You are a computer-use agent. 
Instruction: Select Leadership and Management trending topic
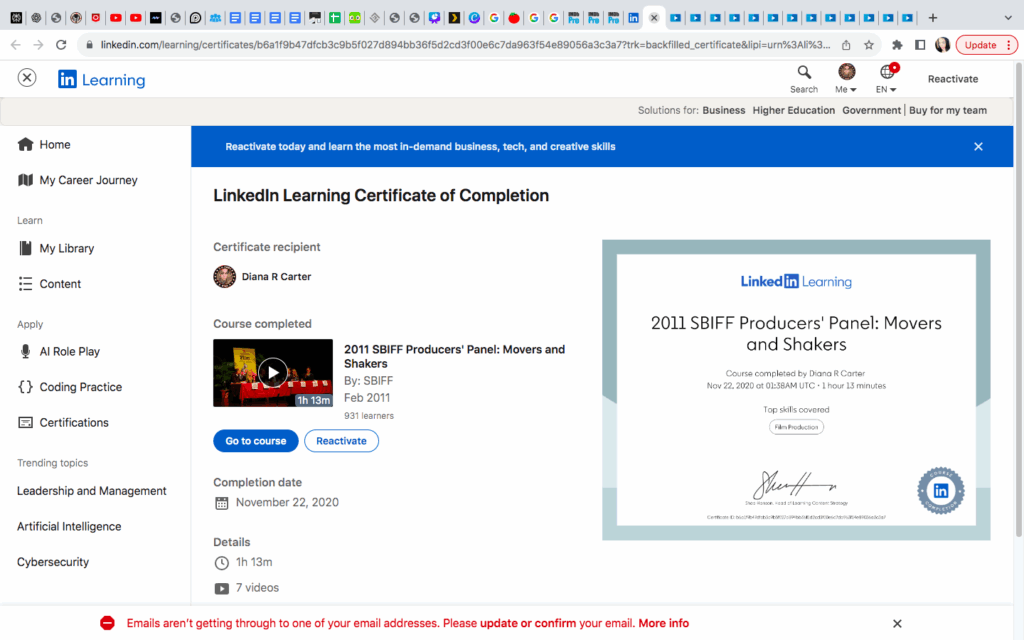(91, 491)
